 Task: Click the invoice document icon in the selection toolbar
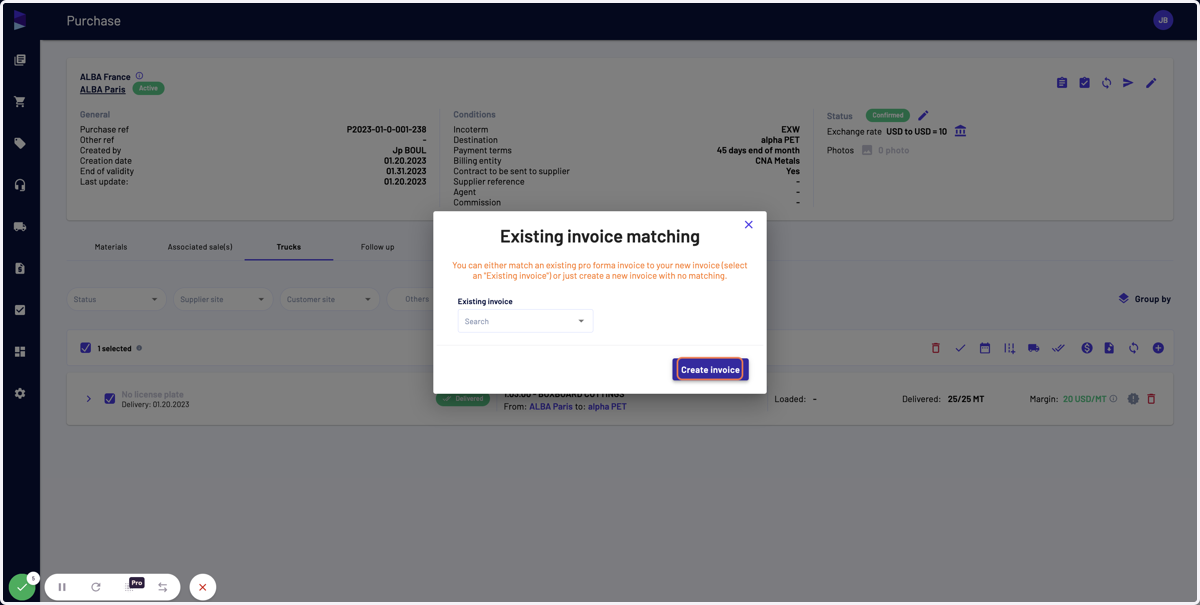pos(1109,348)
